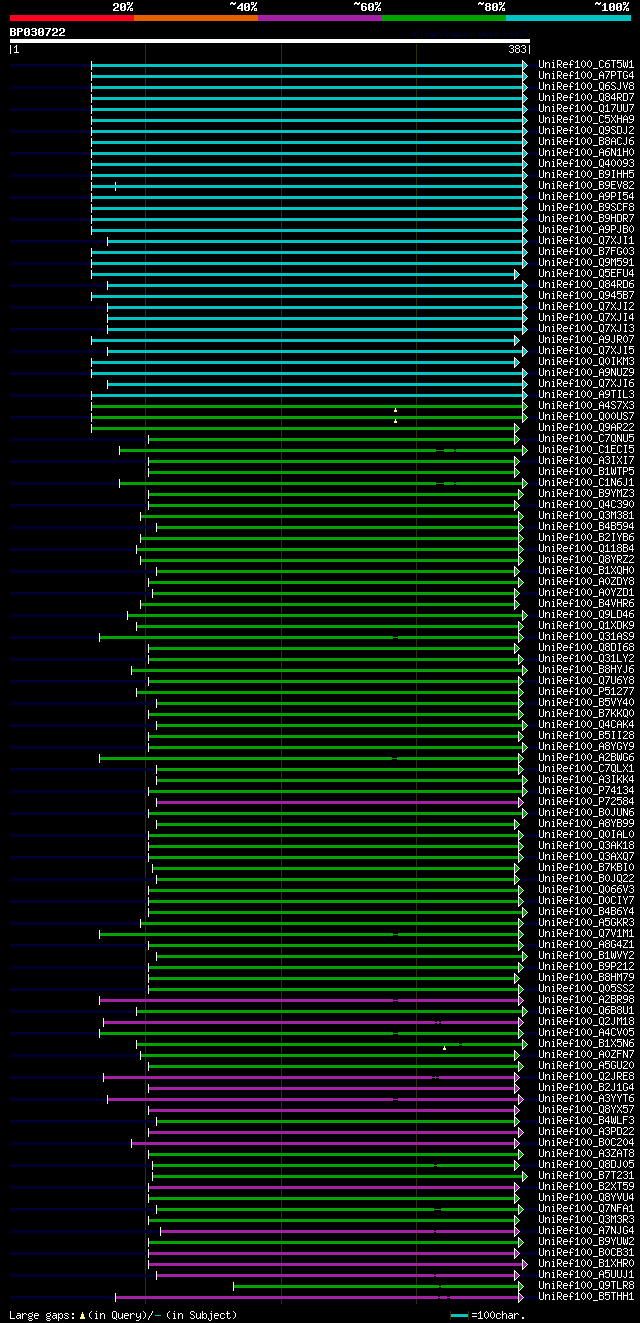Select label UniRef100_B0C204

point(586,1142)
